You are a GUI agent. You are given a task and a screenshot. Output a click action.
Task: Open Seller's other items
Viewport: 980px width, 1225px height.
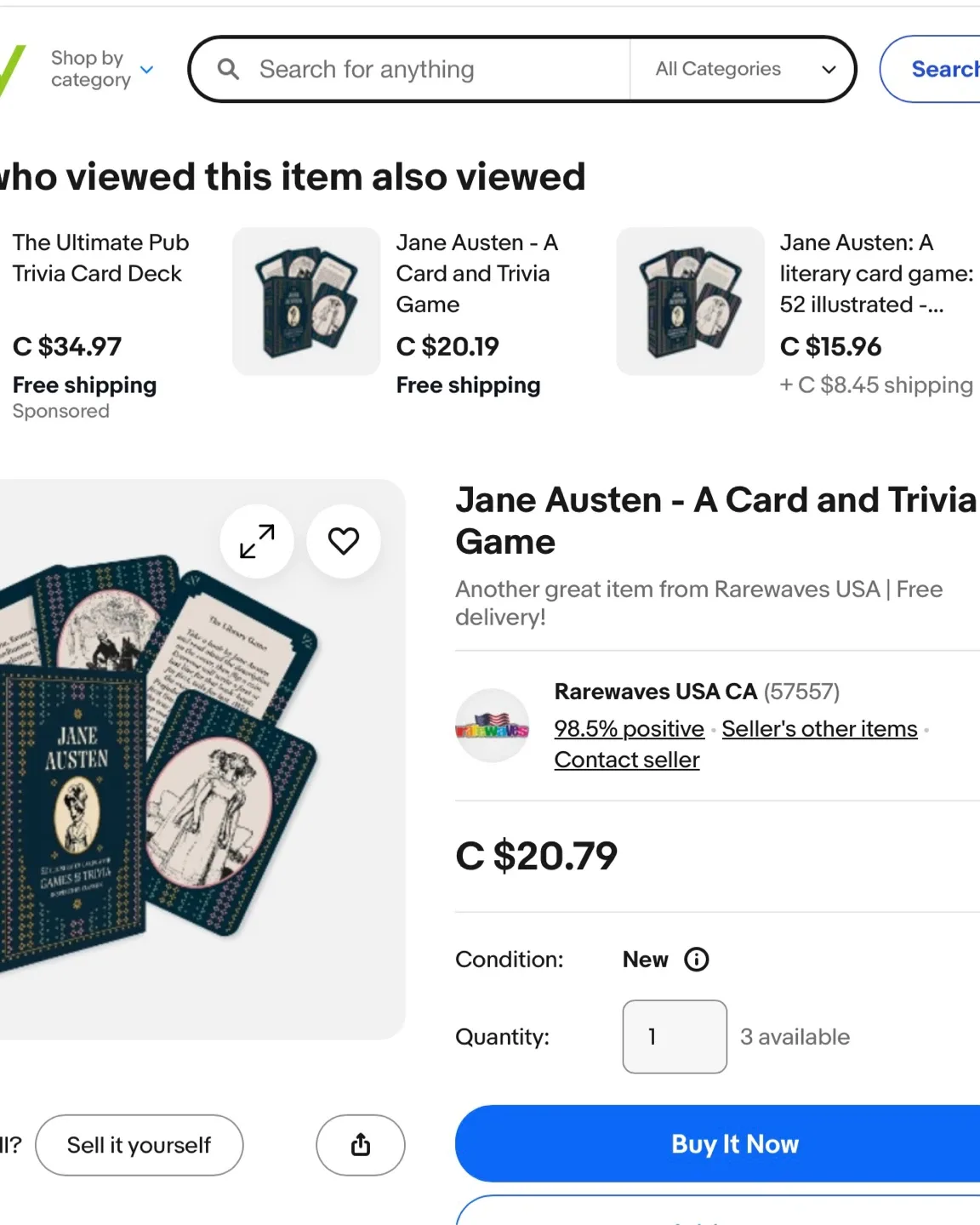tap(818, 728)
